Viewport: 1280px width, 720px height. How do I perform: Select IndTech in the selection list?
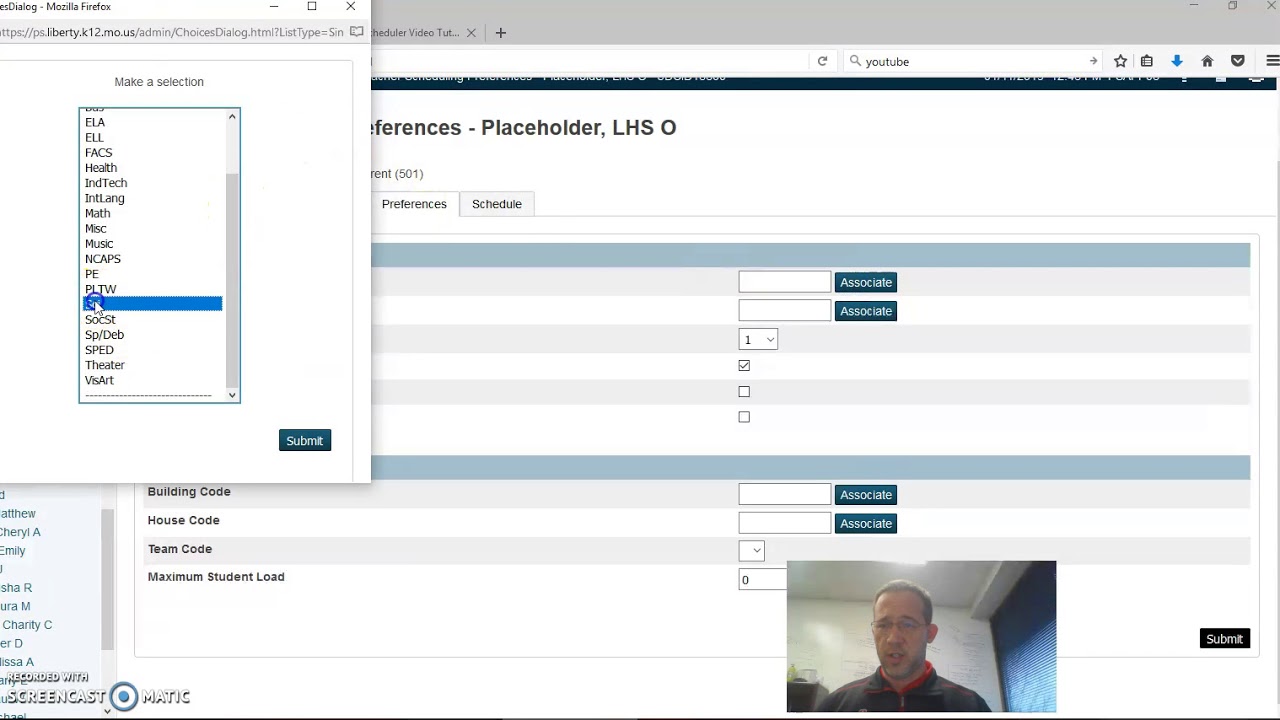click(x=106, y=183)
